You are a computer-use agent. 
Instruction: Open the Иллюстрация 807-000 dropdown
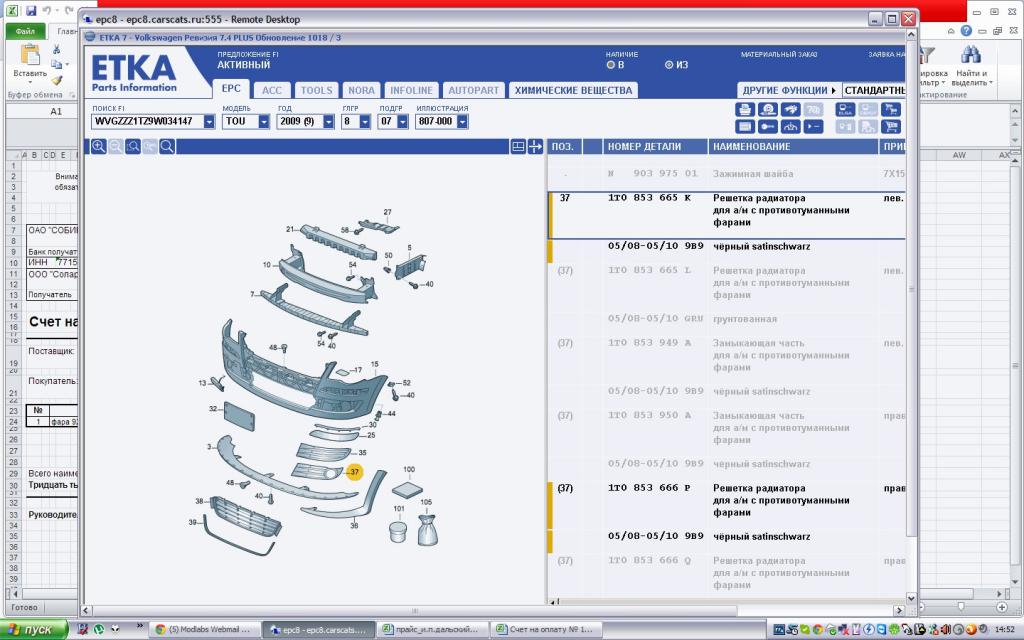462,121
